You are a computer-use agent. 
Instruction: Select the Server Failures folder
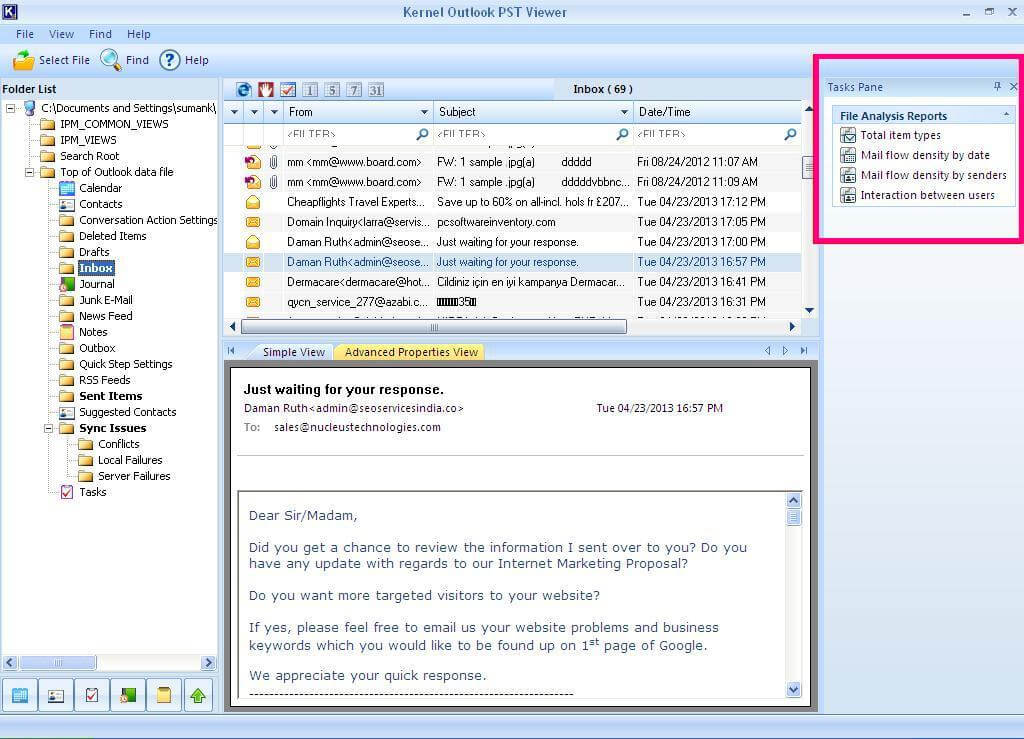(x=134, y=477)
